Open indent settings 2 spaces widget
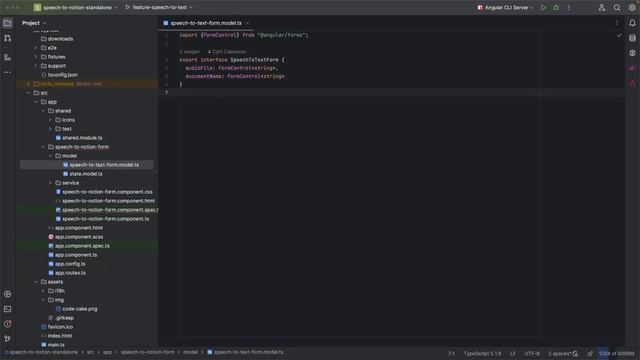The width and height of the screenshot is (640, 360). (559, 353)
